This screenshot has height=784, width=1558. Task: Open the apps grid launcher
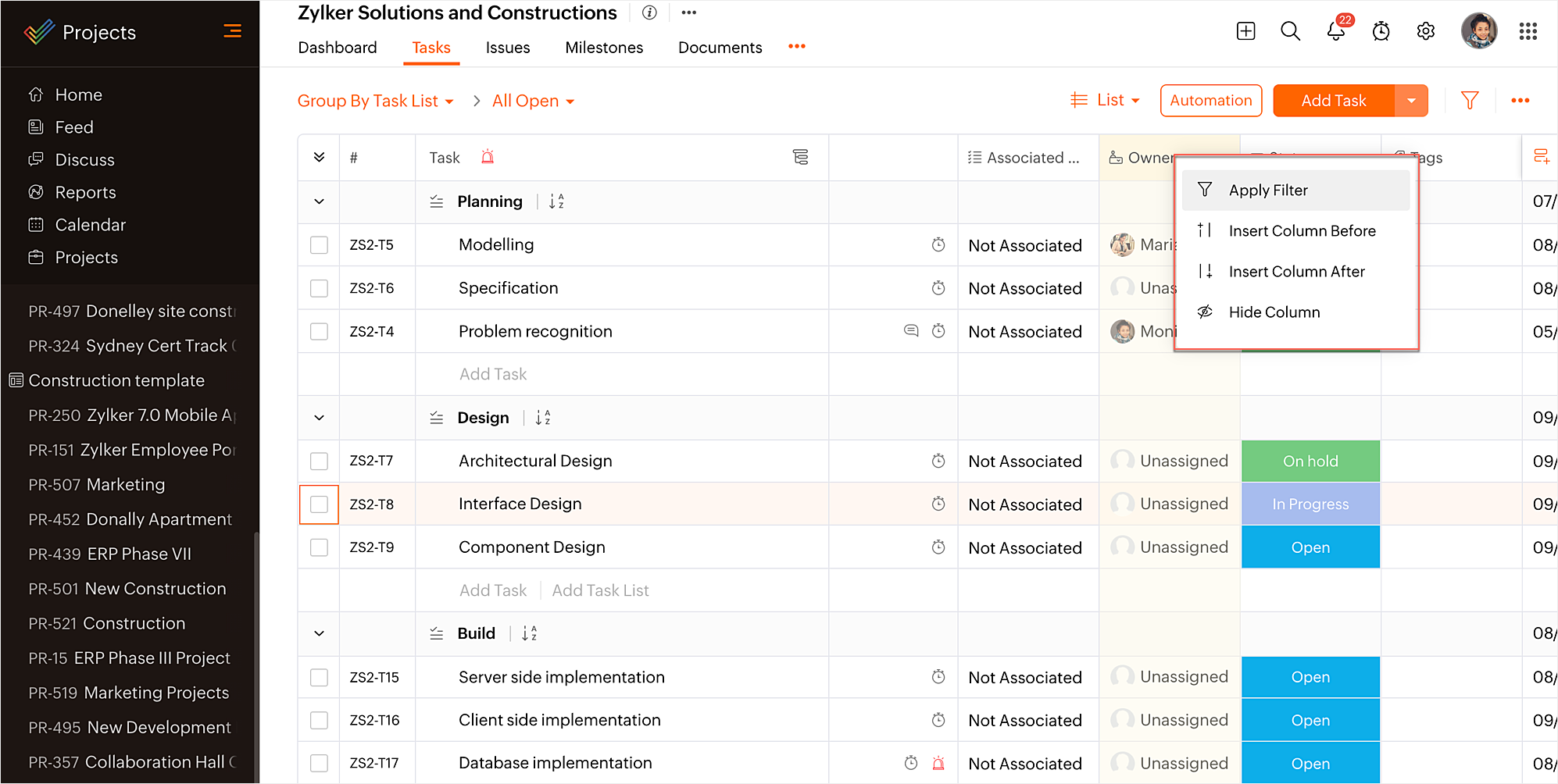[x=1528, y=31]
